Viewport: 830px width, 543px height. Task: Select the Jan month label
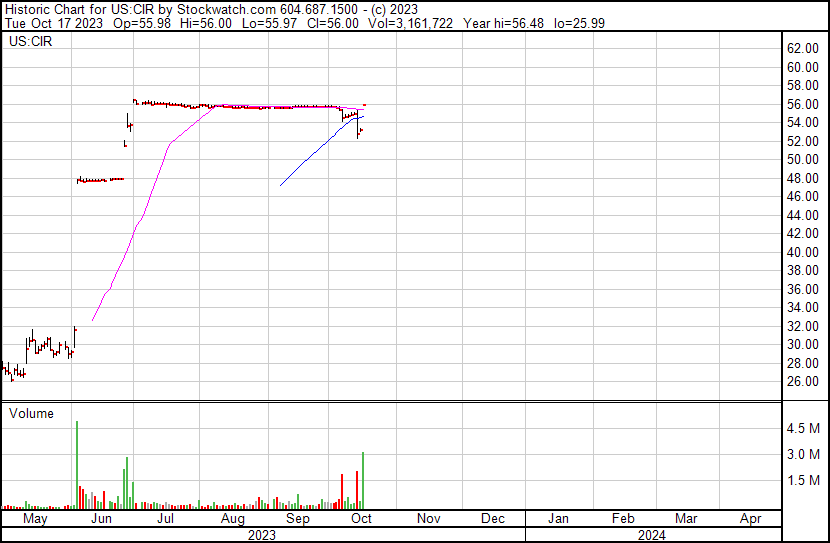(558, 518)
